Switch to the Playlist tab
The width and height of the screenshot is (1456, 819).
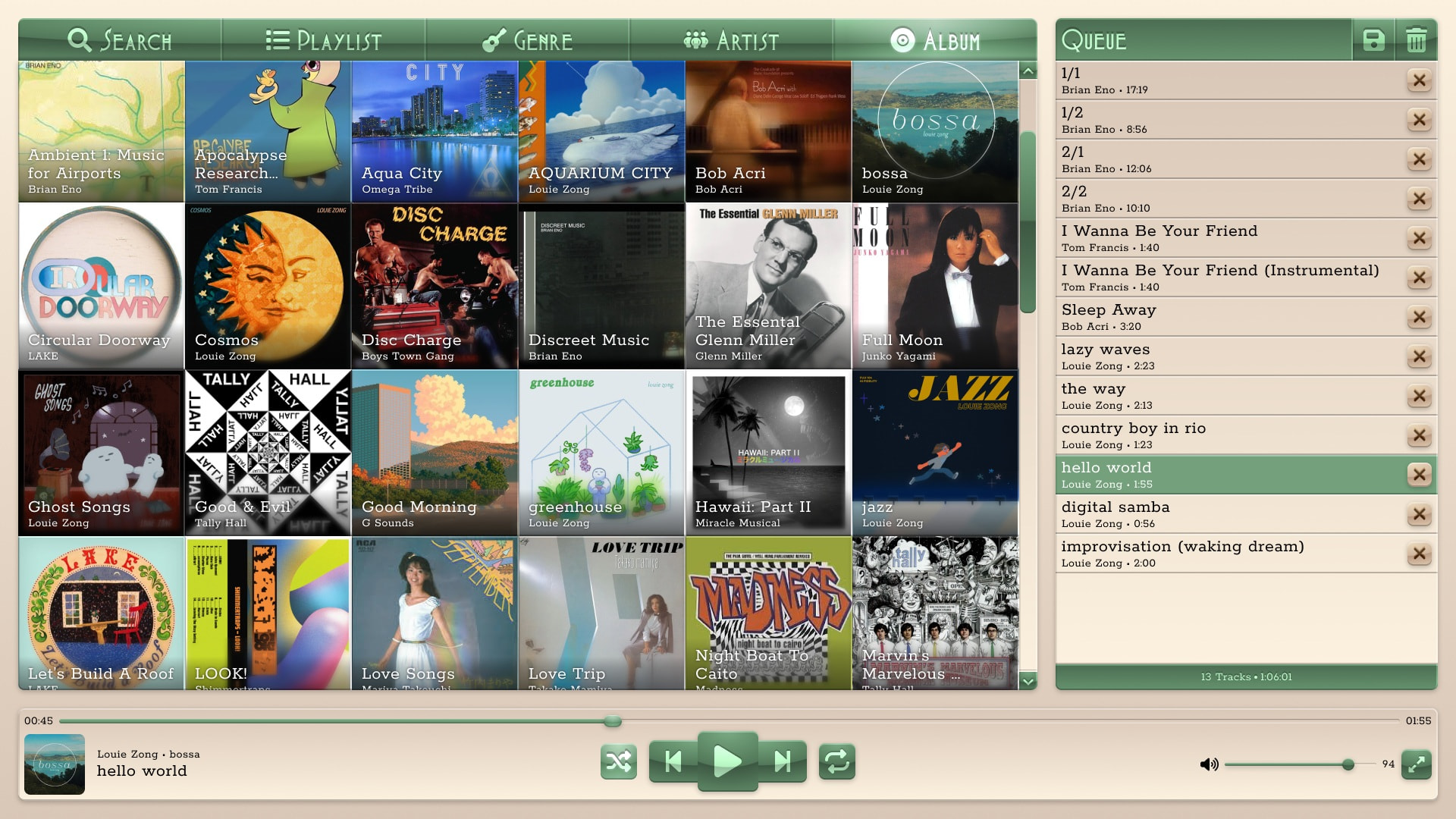[324, 40]
